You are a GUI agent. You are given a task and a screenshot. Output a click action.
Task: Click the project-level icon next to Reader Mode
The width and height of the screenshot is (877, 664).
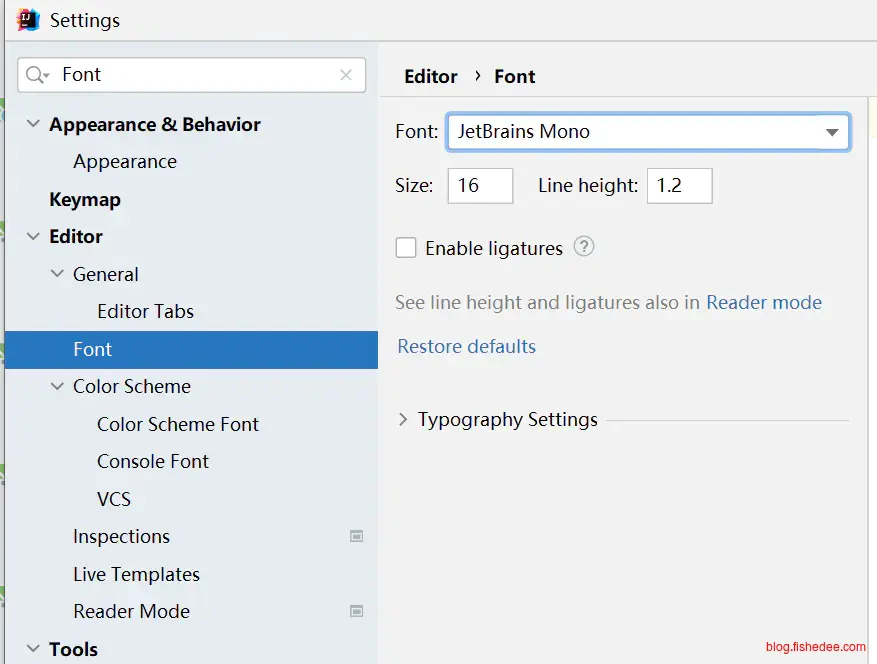click(356, 611)
